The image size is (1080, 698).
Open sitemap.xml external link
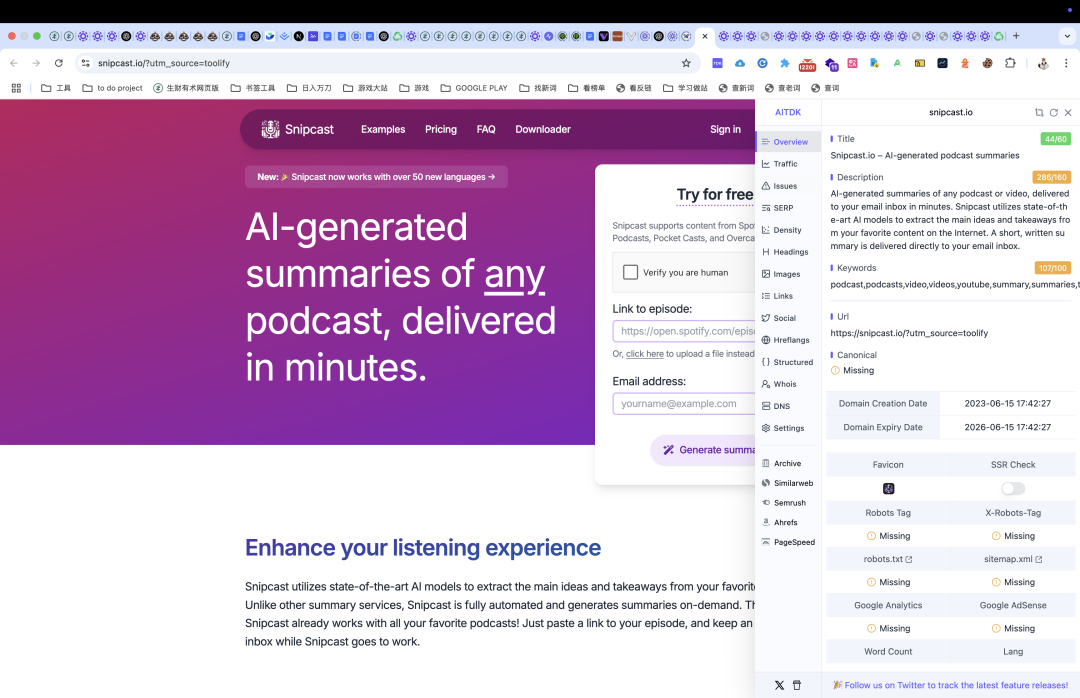coord(1012,560)
